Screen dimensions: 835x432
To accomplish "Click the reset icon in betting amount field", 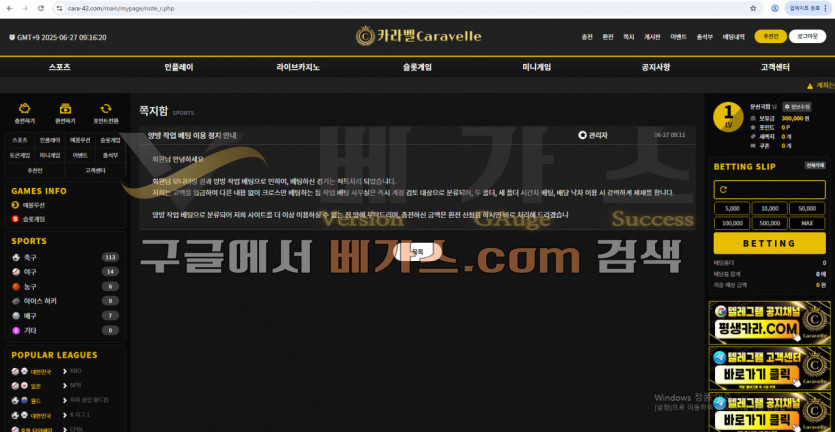I will pos(723,190).
